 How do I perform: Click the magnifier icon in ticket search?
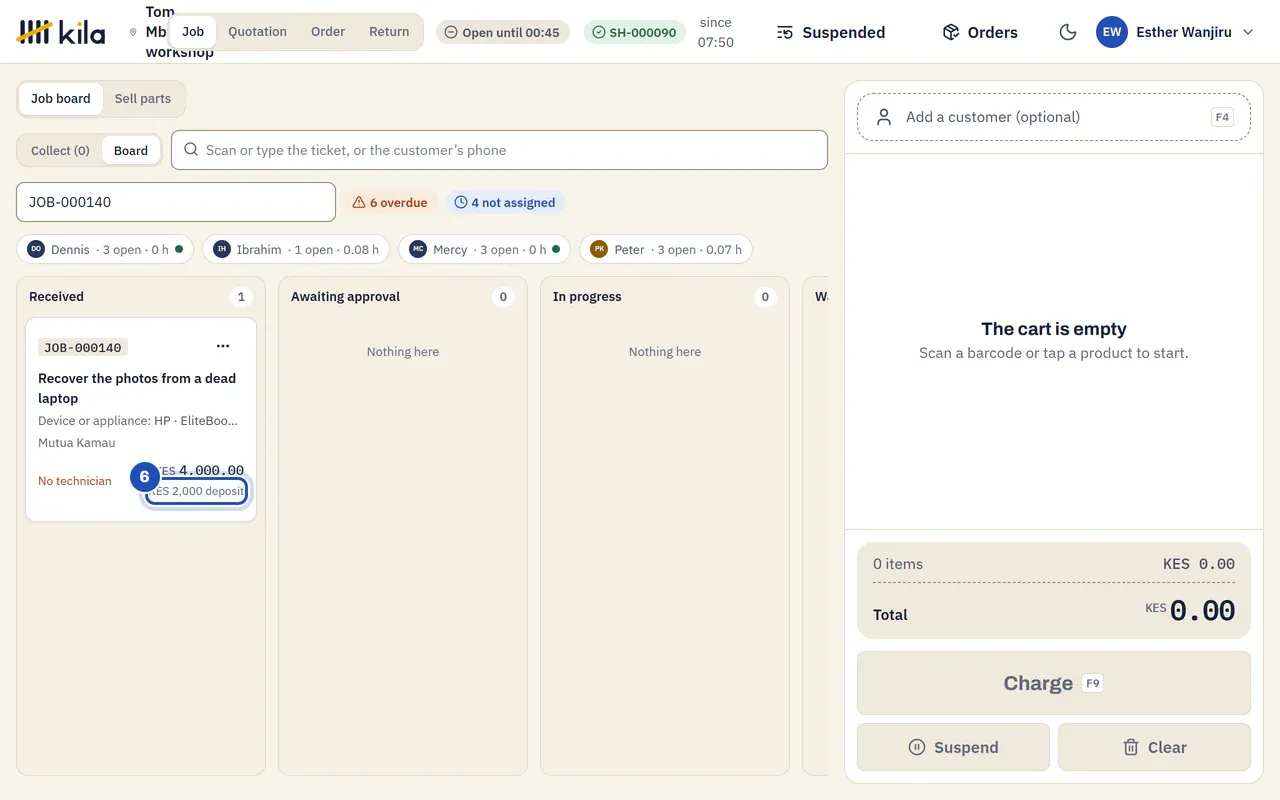(x=191, y=150)
